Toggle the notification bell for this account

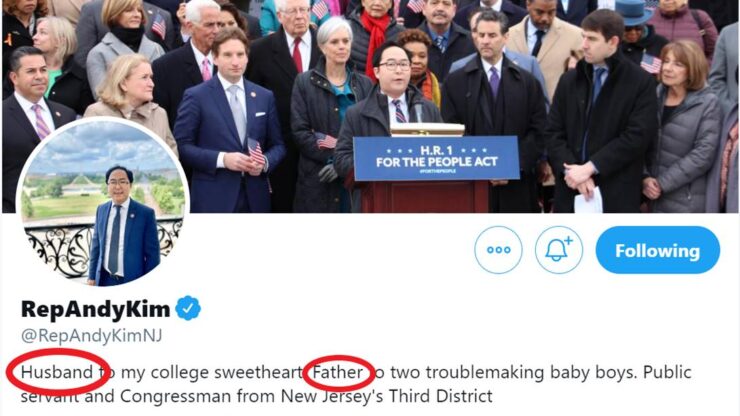pyautogui.click(x=559, y=250)
